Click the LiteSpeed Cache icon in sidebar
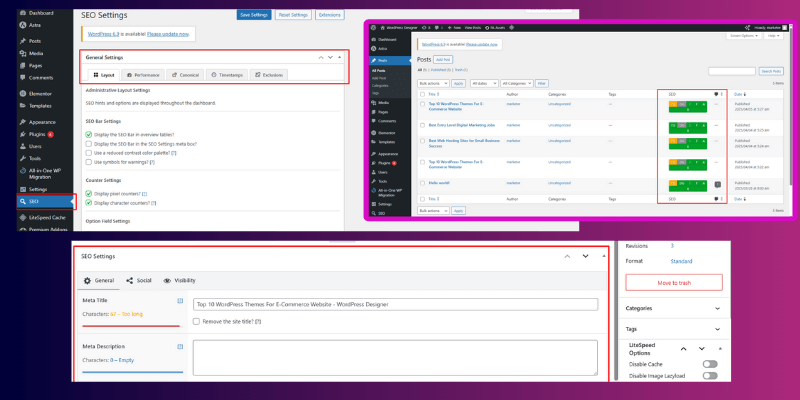The image size is (800, 400). [x=22, y=217]
